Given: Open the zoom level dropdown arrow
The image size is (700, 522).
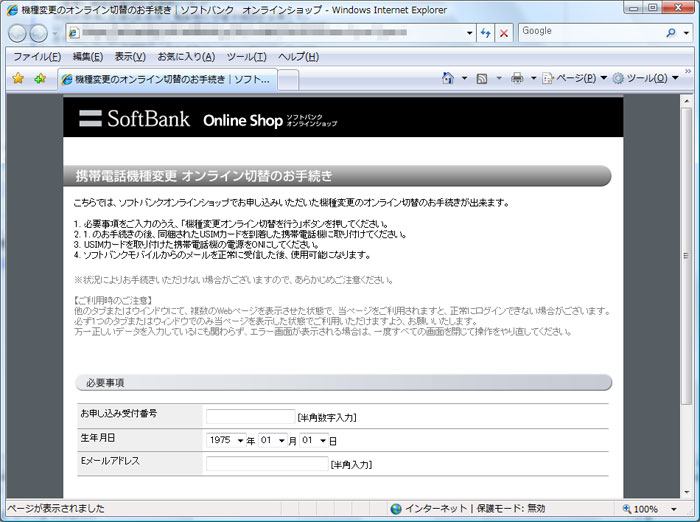Looking at the screenshot, I should 674,509.
